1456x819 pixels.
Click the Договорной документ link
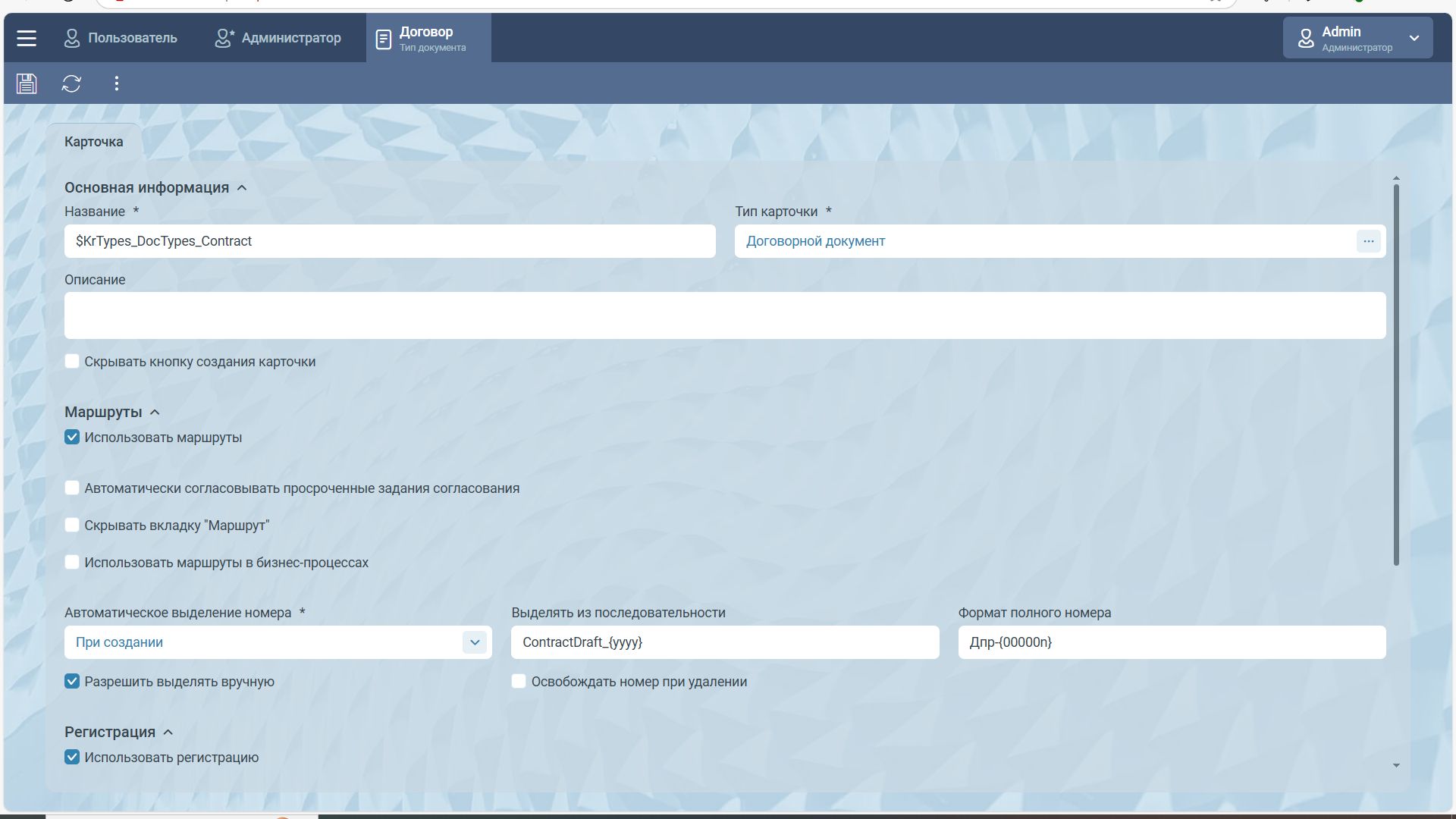(x=815, y=241)
